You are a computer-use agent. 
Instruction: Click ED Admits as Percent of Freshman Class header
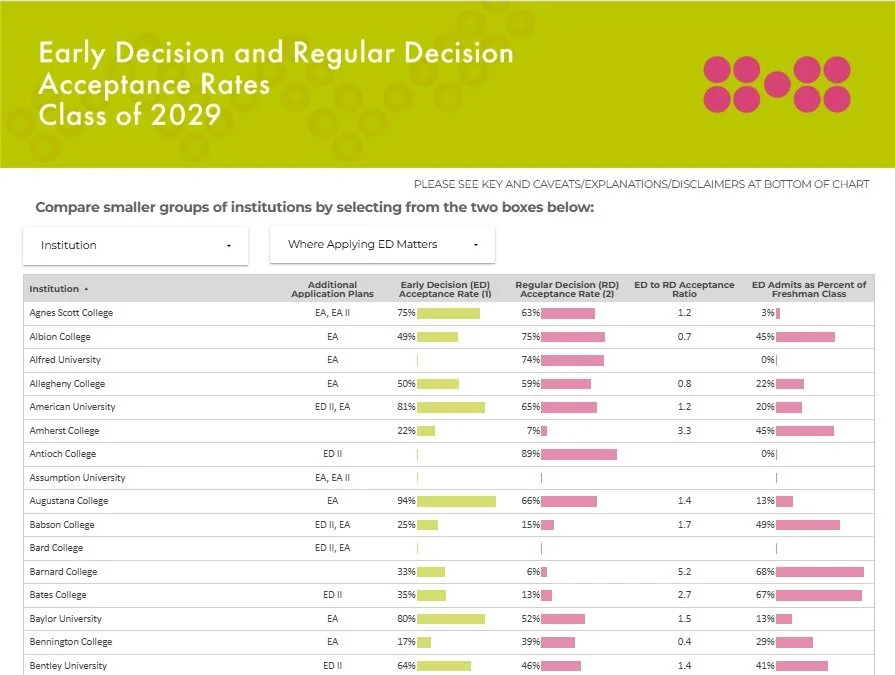809,289
